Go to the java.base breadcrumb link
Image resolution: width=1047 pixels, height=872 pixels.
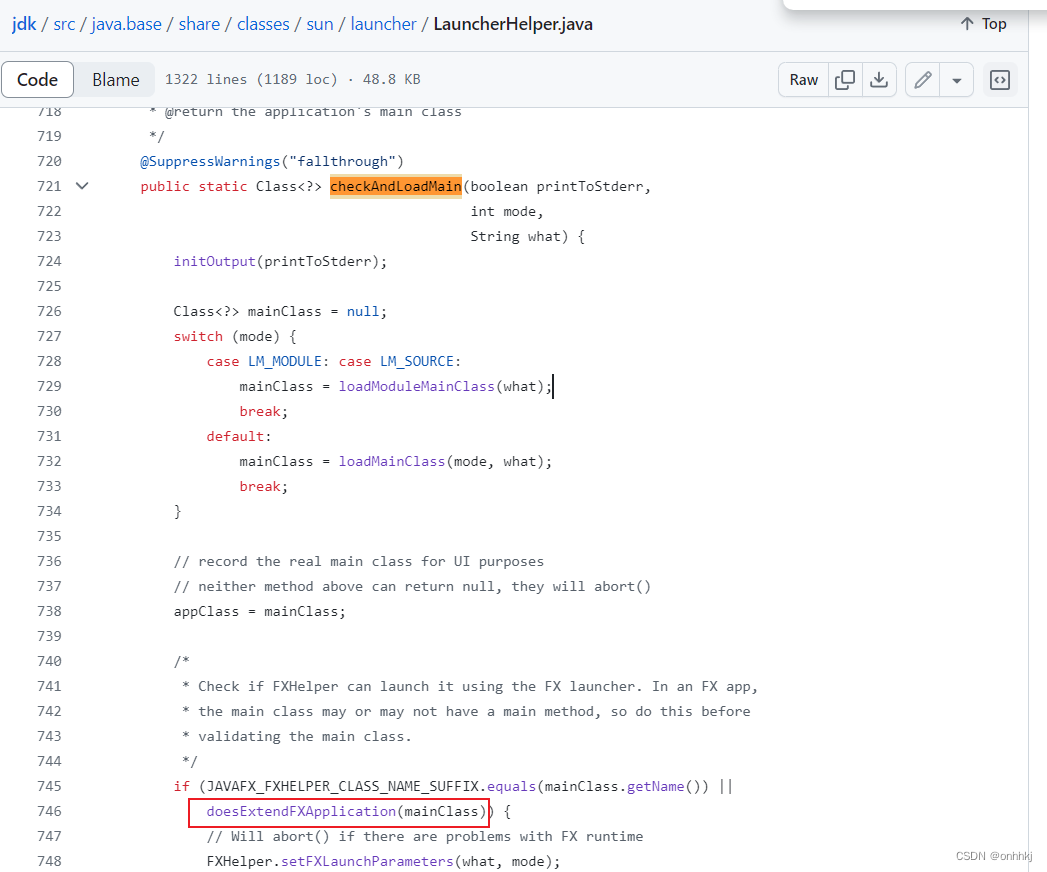click(126, 23)
